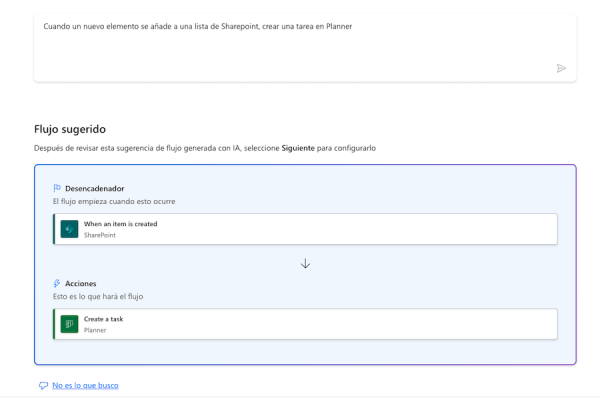Click the Acciones lightning bolt icon
Image resolution: width=600 pixels, height=398 pixels.
[57, 283]
